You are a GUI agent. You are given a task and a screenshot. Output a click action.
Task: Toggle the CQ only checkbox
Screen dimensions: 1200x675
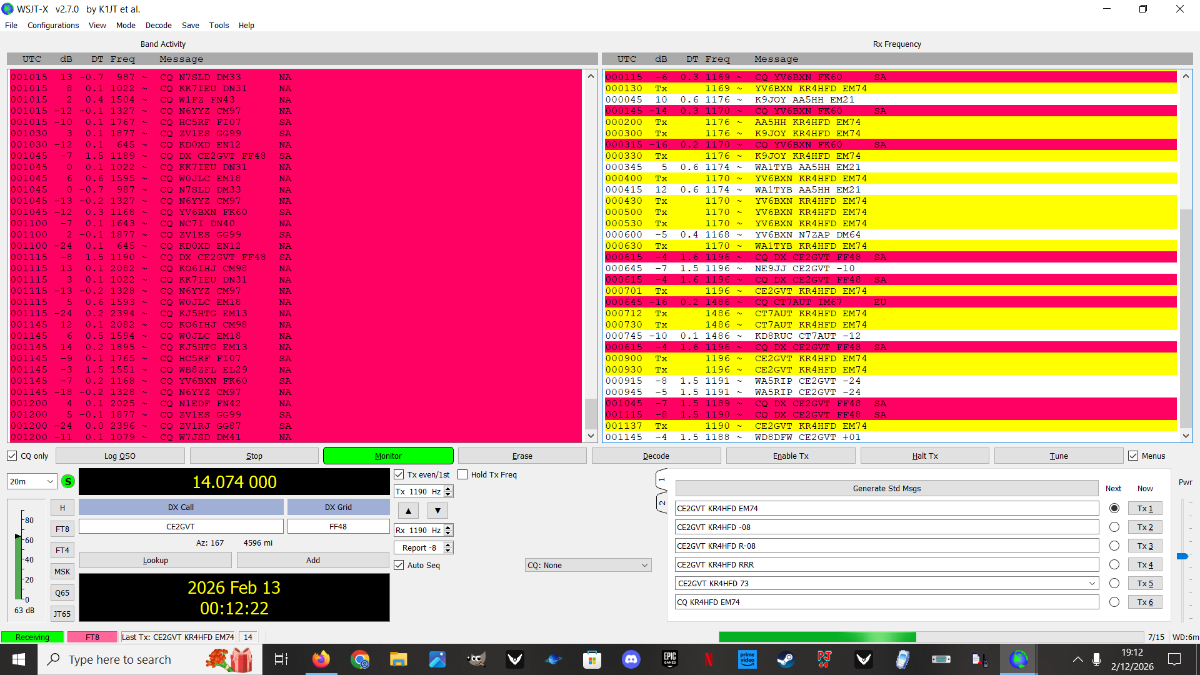click(x=13, y=456)
